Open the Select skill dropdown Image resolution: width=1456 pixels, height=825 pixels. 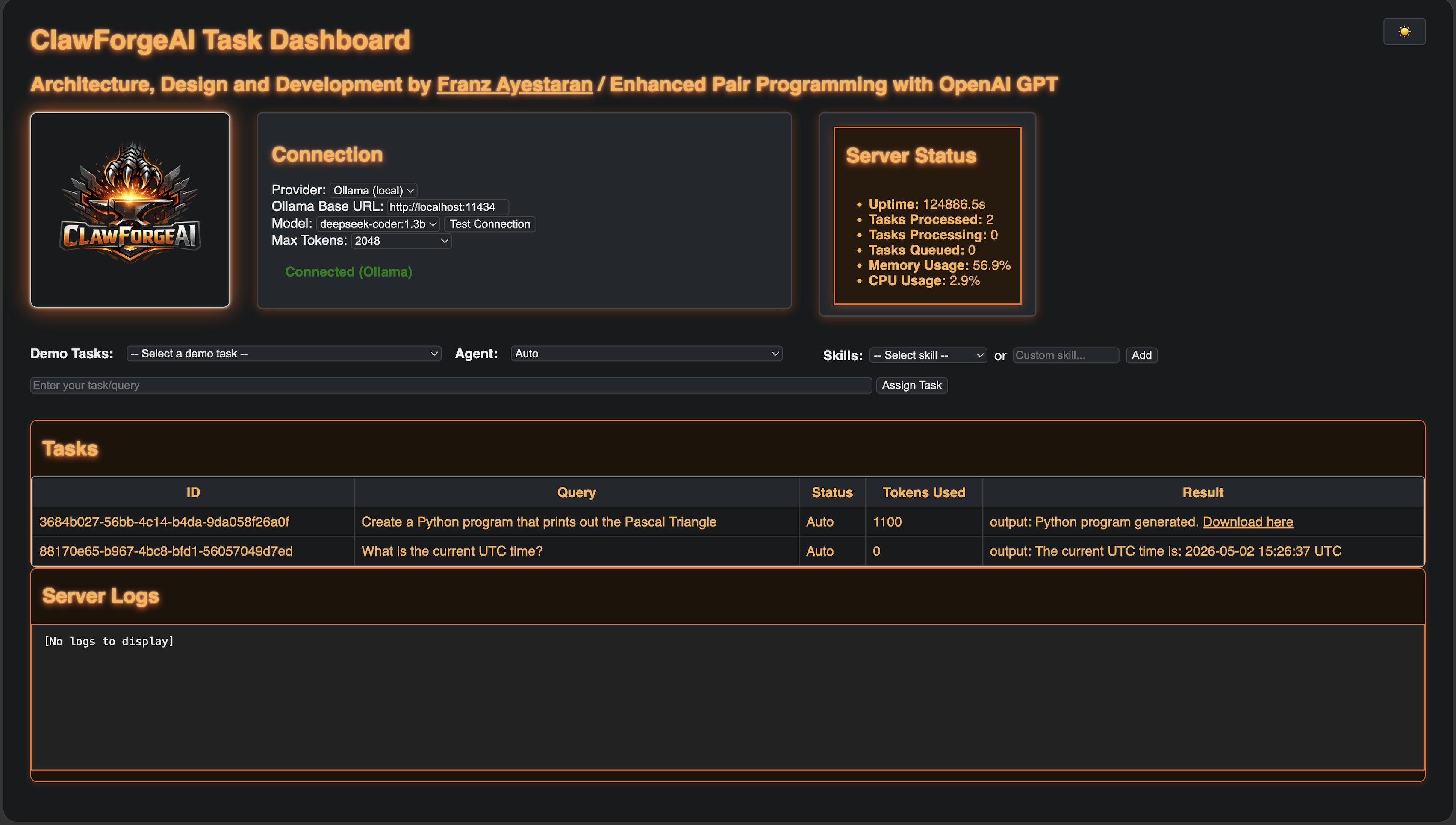928,355
